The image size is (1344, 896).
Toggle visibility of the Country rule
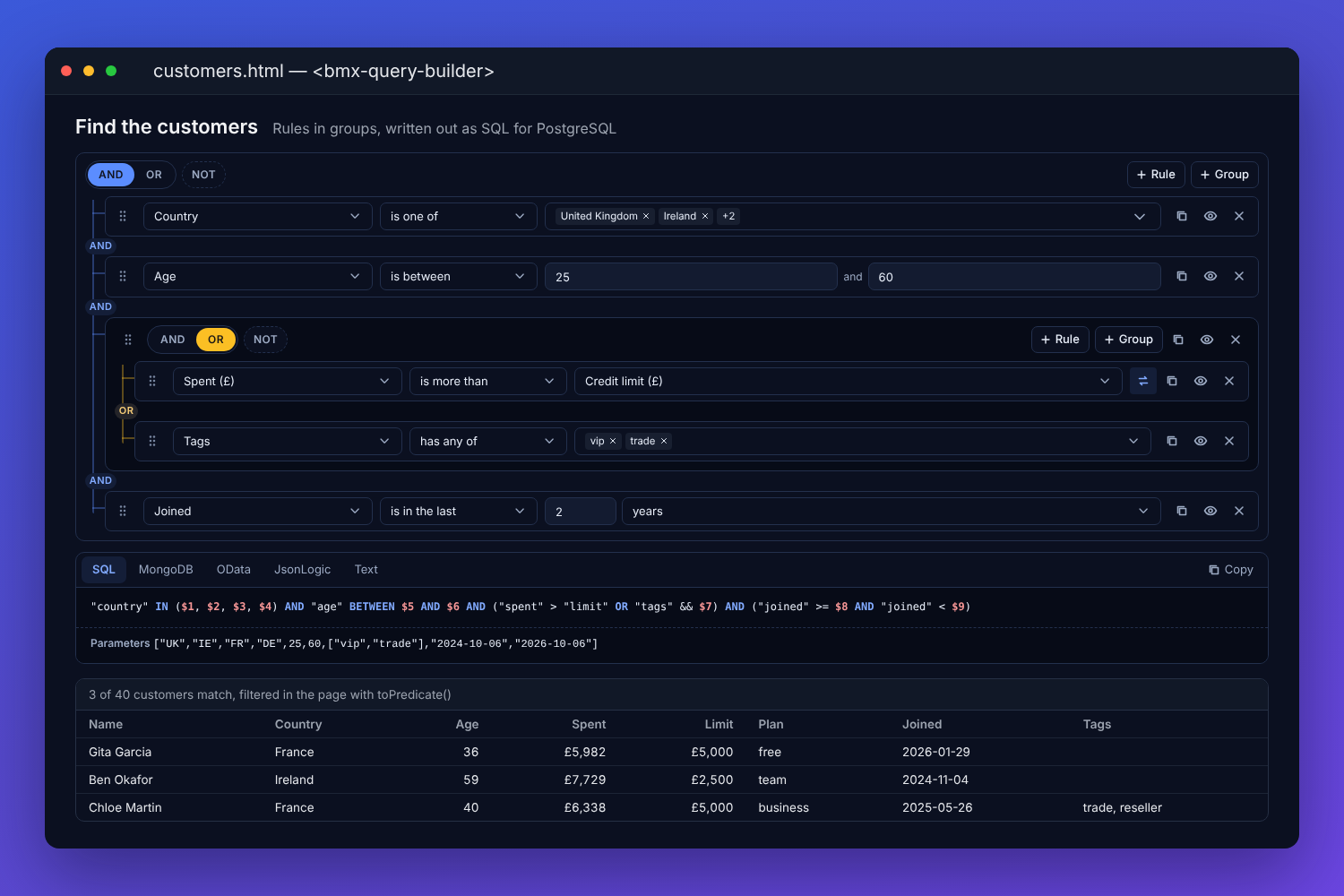[x=1210, y=216]
